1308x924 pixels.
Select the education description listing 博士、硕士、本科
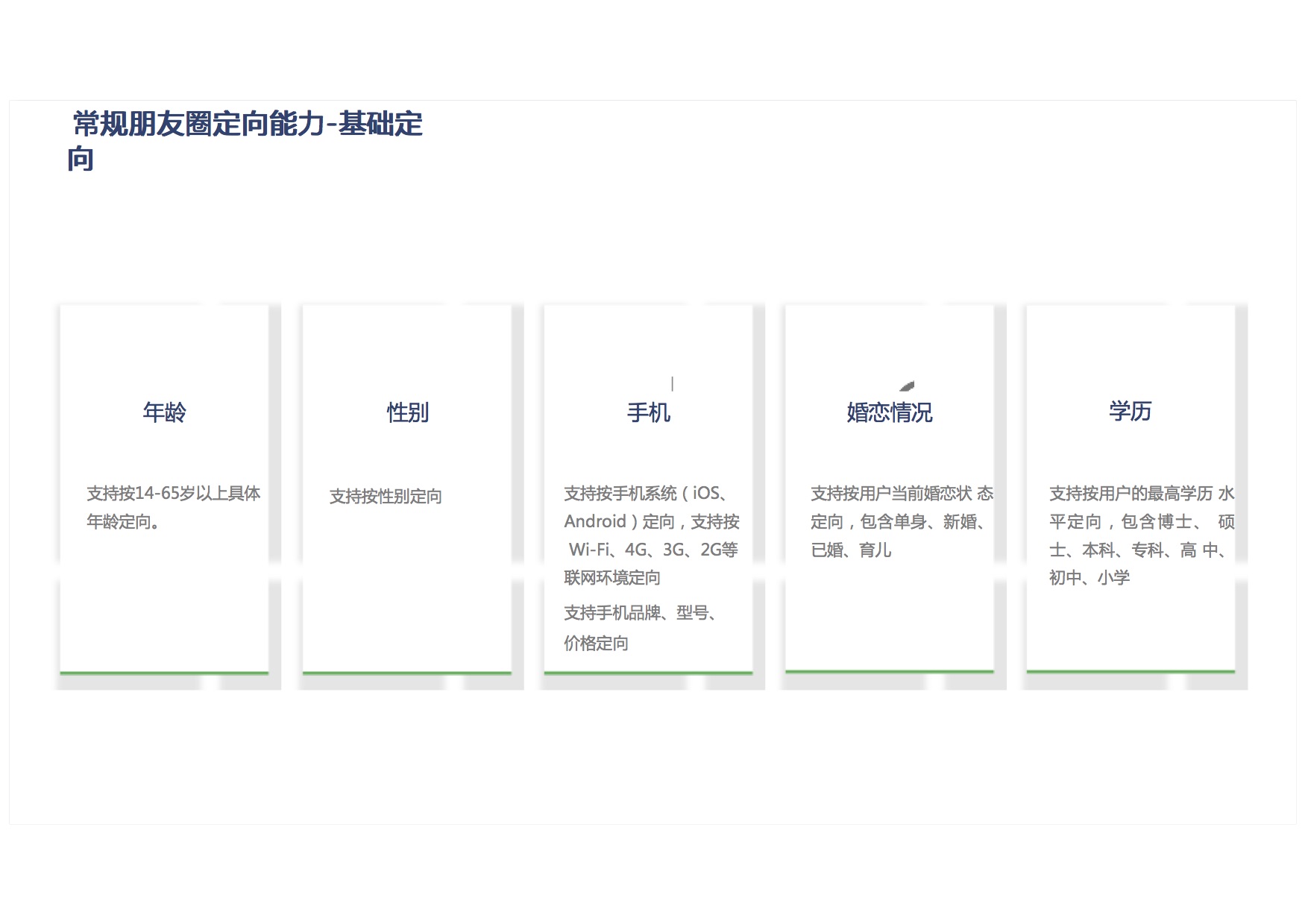1141,535
